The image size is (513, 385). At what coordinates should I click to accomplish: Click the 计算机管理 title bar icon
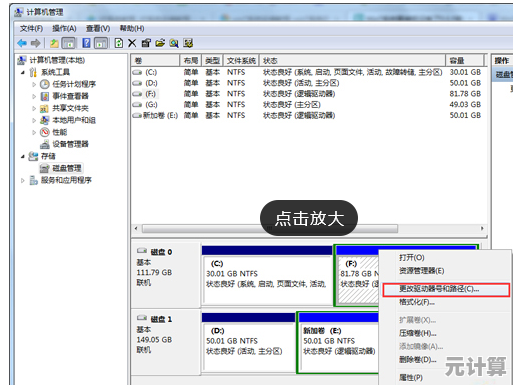pyautogui.click(x=19, y=13)
